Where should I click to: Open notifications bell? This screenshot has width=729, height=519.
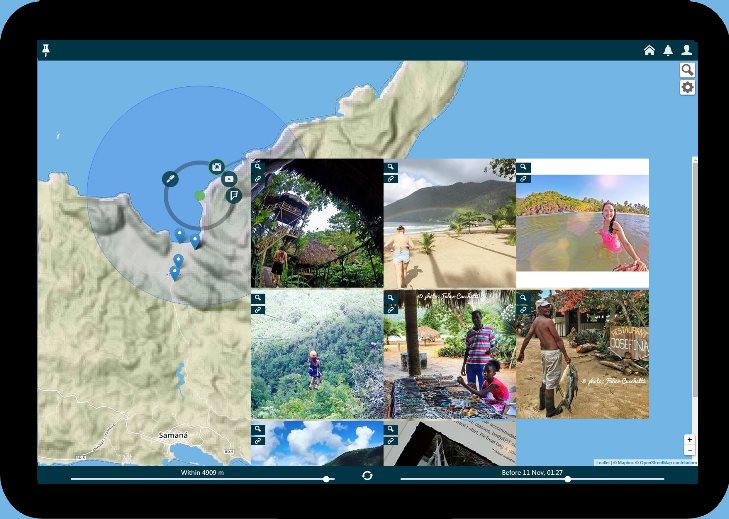pyautogui.click(x=668, y=50)
